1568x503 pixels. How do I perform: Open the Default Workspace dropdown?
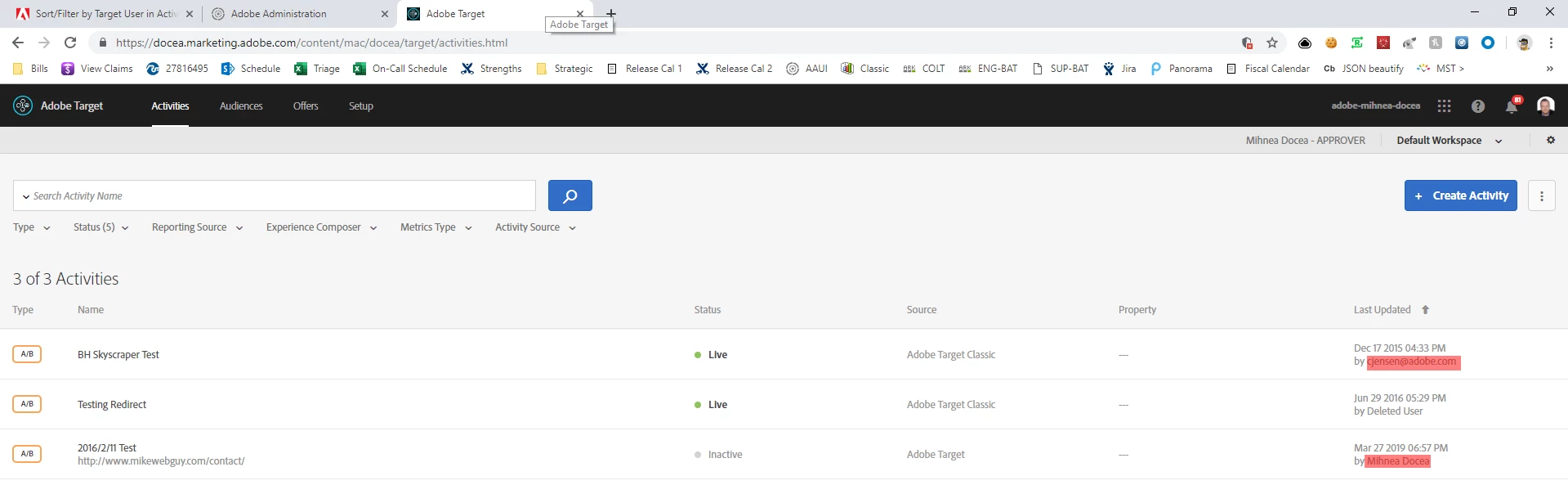[x=1450, y=141]
